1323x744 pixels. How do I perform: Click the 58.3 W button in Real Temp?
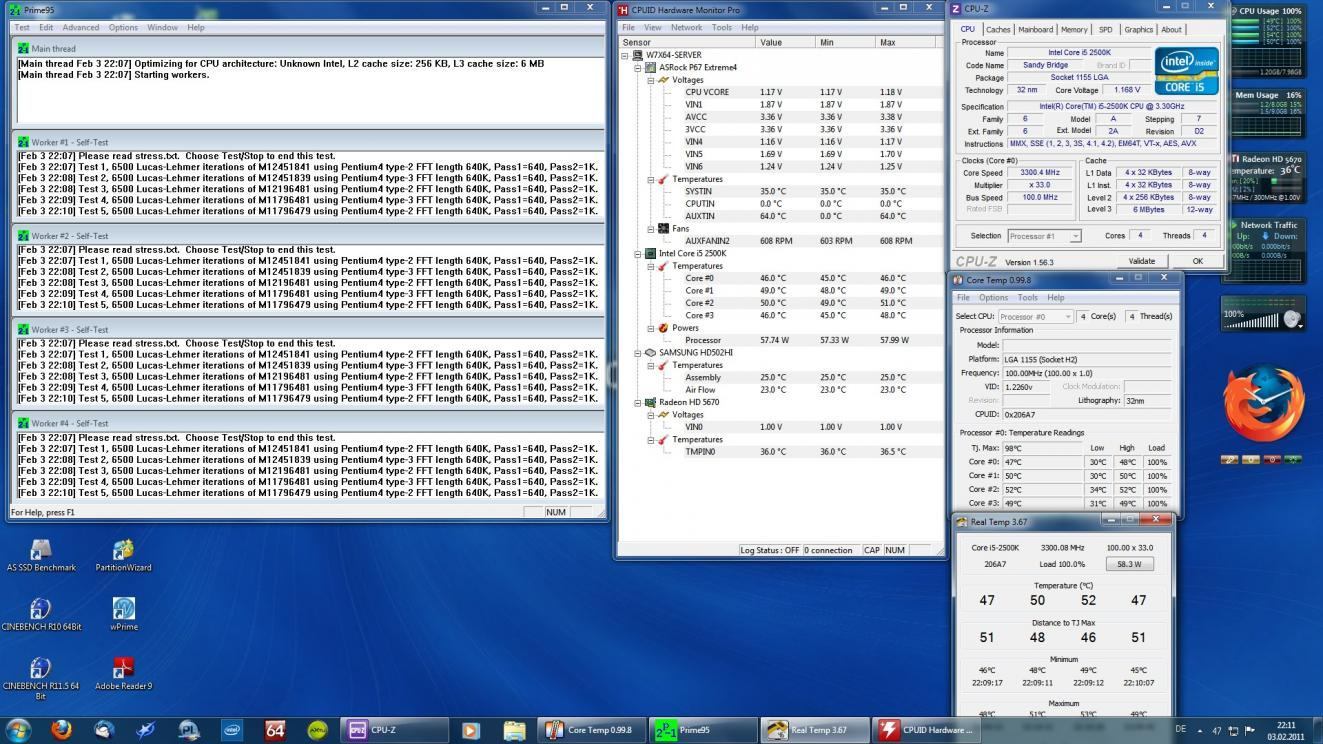1129,564
